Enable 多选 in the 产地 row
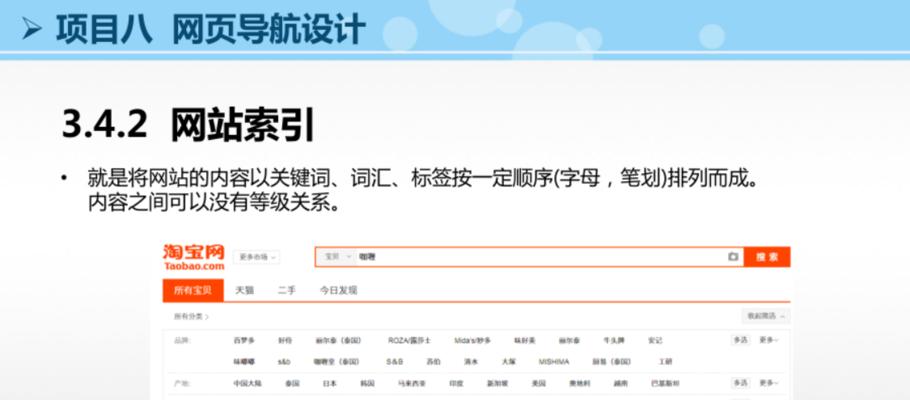 (x=740, y=383)
